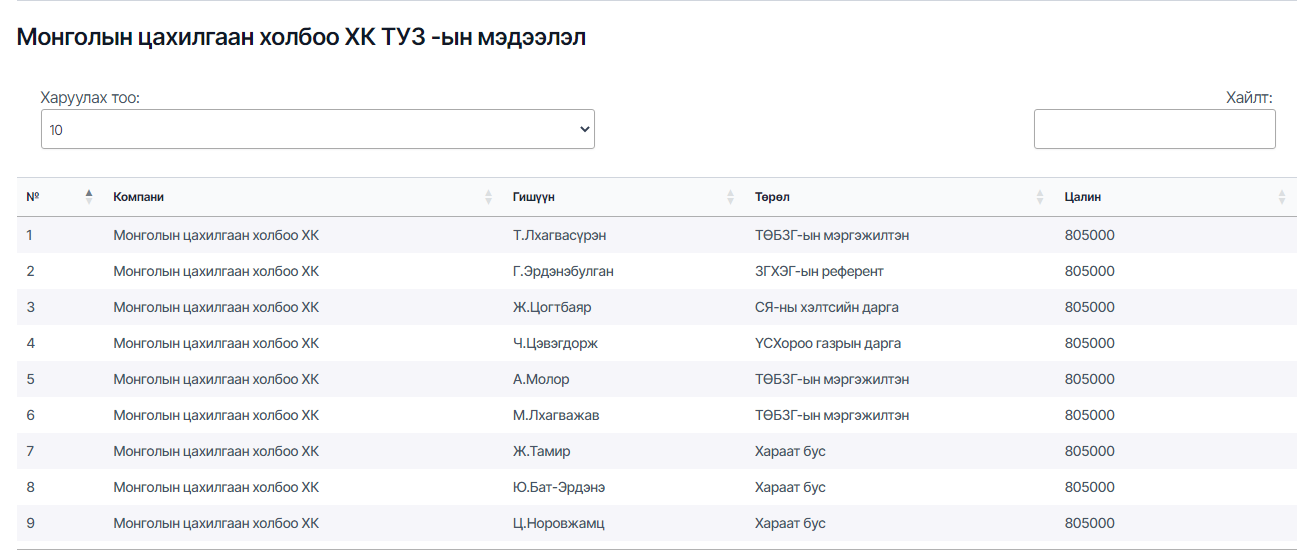Screen dimensions: 1311x559
Task: Sort table by Цалин header label
Action: (x=1082, y=197)
